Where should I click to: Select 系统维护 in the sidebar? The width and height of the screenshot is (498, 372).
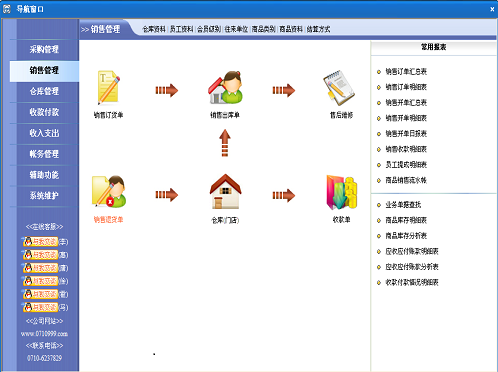pyautogui.click(x=44, y=196)
